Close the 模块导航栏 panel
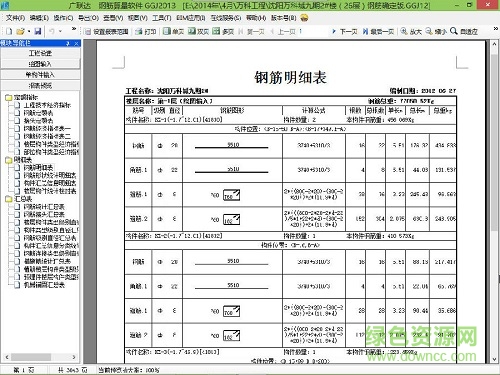The width and height of the screenshot is (500, 375). [x=76, y=43]
